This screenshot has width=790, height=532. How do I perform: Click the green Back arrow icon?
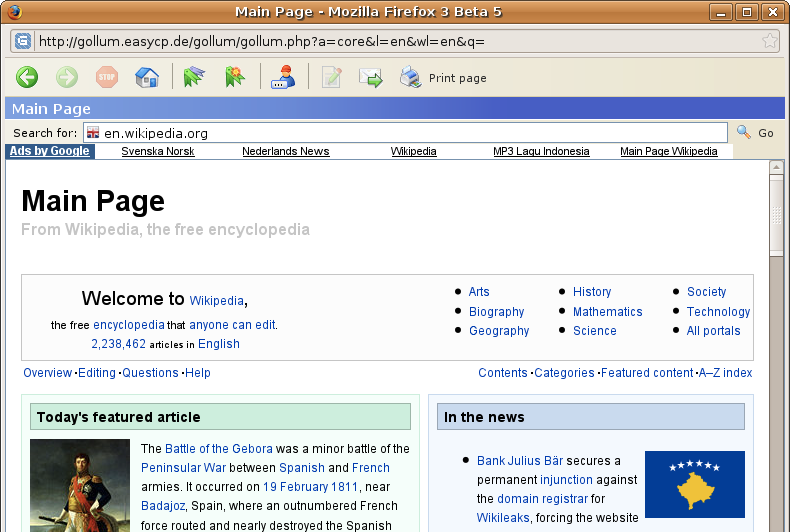tap(27, 77)
